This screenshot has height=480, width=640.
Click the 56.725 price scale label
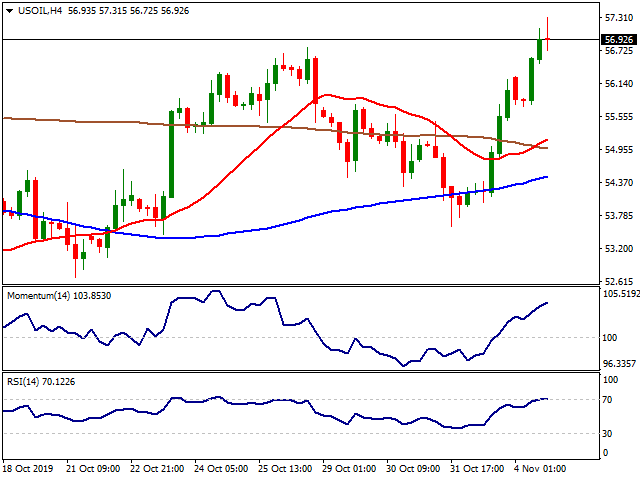619,51
